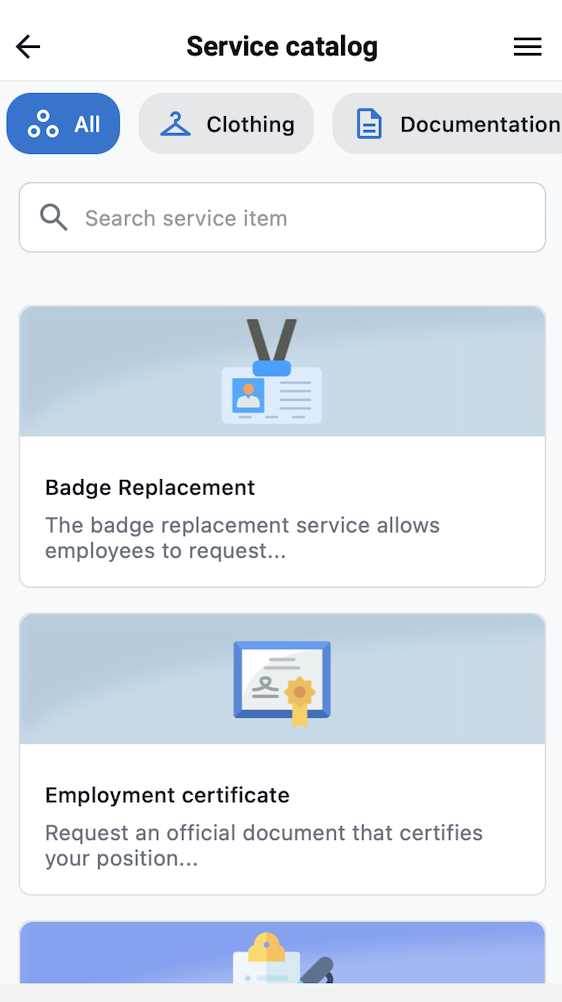Click the certificate with ribbon illustration
This screenshot has width=562, height=1002.
(x=282, y=683)
